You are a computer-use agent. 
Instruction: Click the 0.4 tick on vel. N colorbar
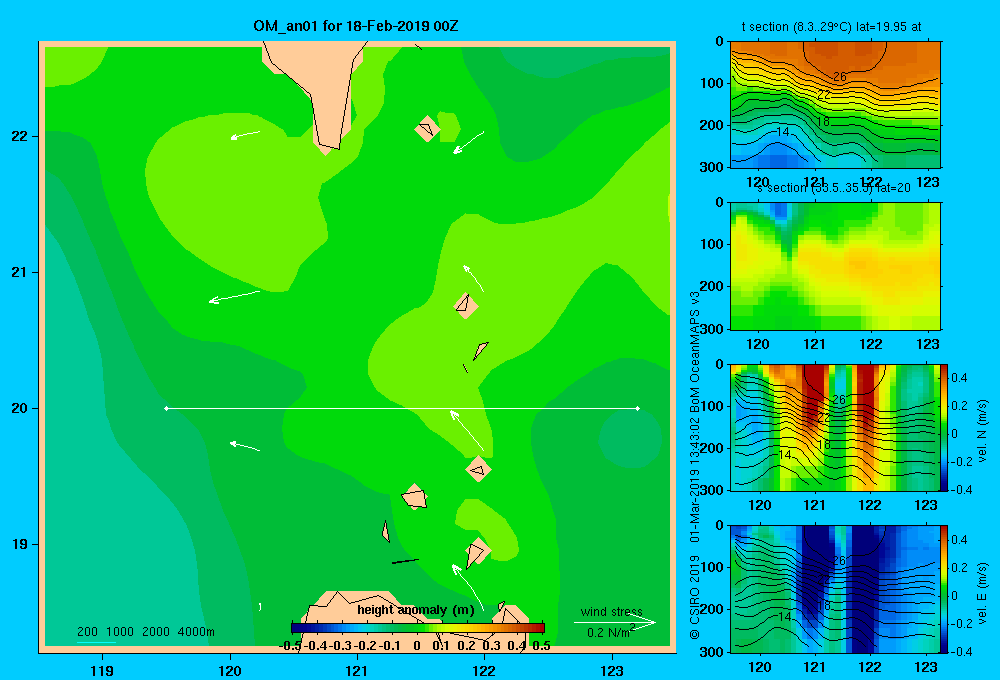click(x=959, y=378)
